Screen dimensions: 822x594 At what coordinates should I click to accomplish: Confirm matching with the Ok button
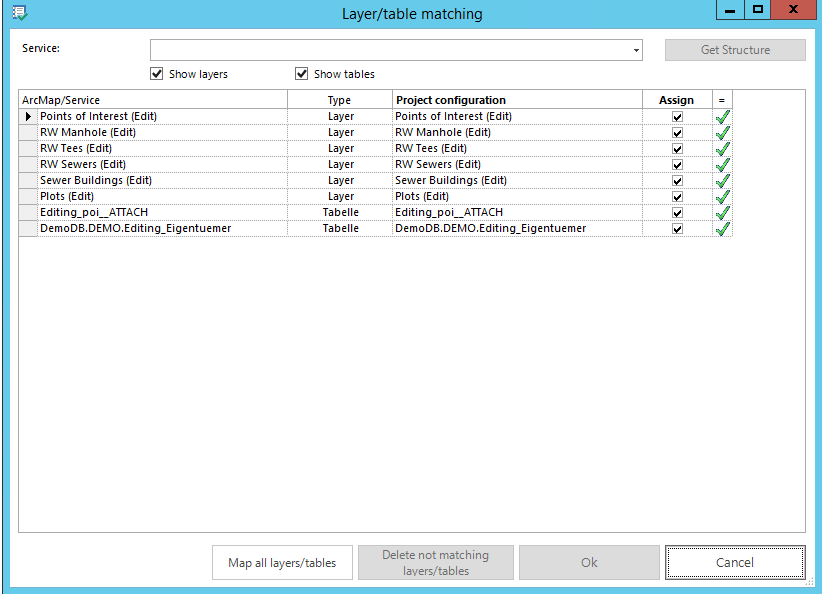click(x=589, y=562)
